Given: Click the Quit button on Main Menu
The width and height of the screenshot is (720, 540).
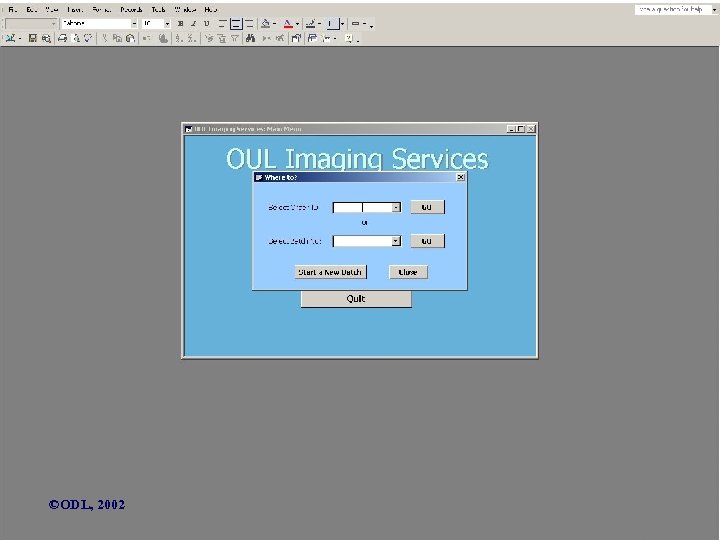Looking at the screenshot, I should click(x=356, y=299).
